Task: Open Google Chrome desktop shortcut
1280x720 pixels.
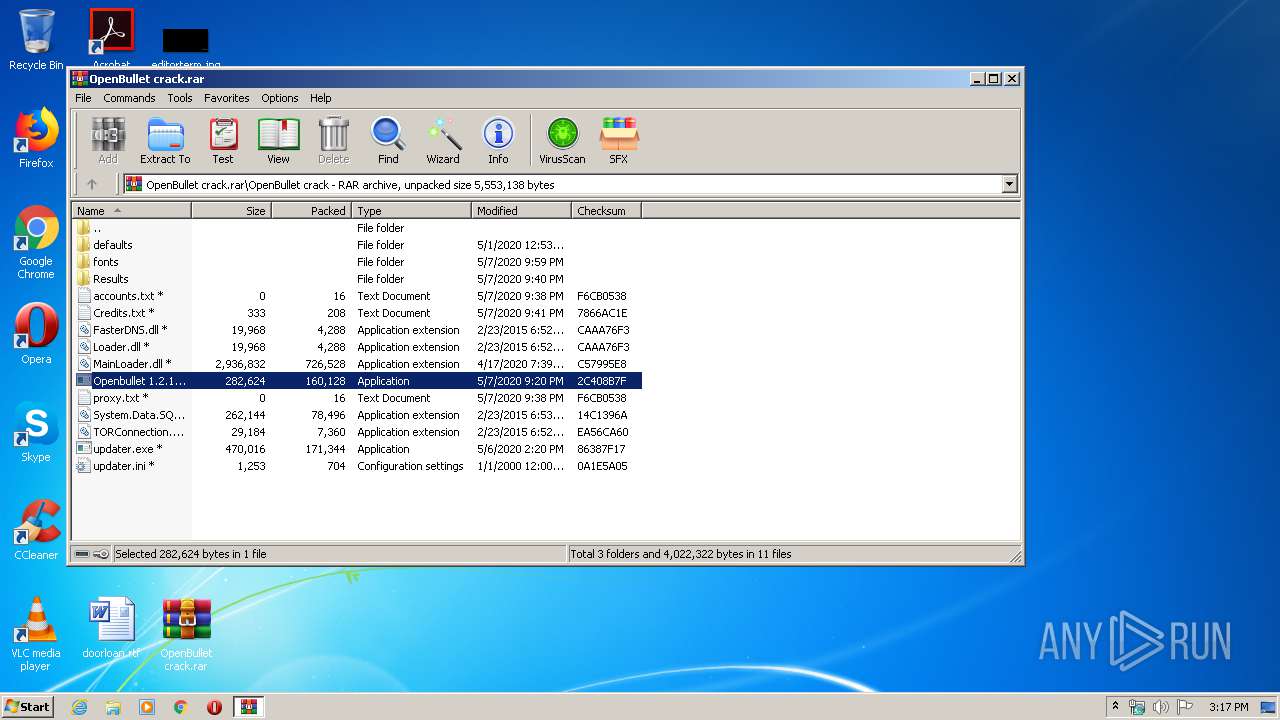Action: click(x=36, y=243)
